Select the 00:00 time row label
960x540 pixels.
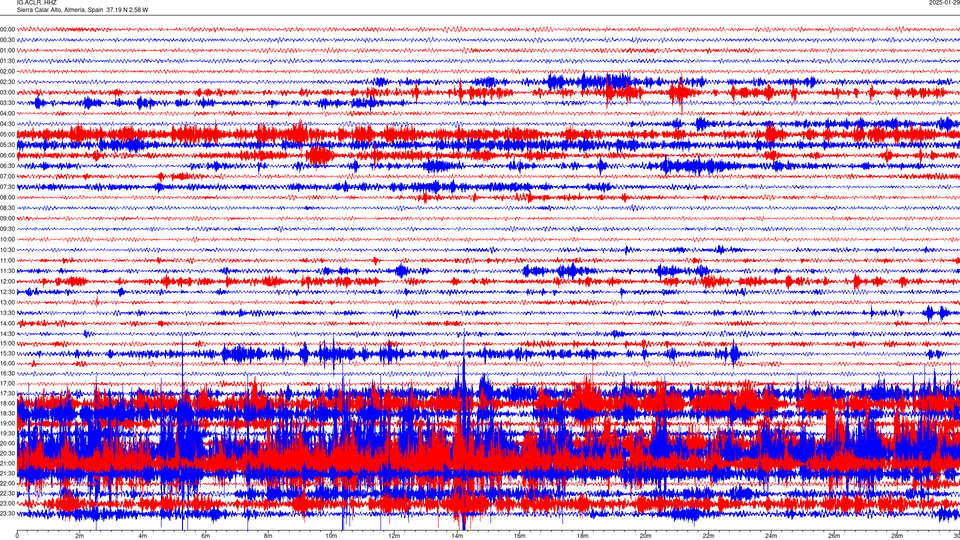[7, 29]
